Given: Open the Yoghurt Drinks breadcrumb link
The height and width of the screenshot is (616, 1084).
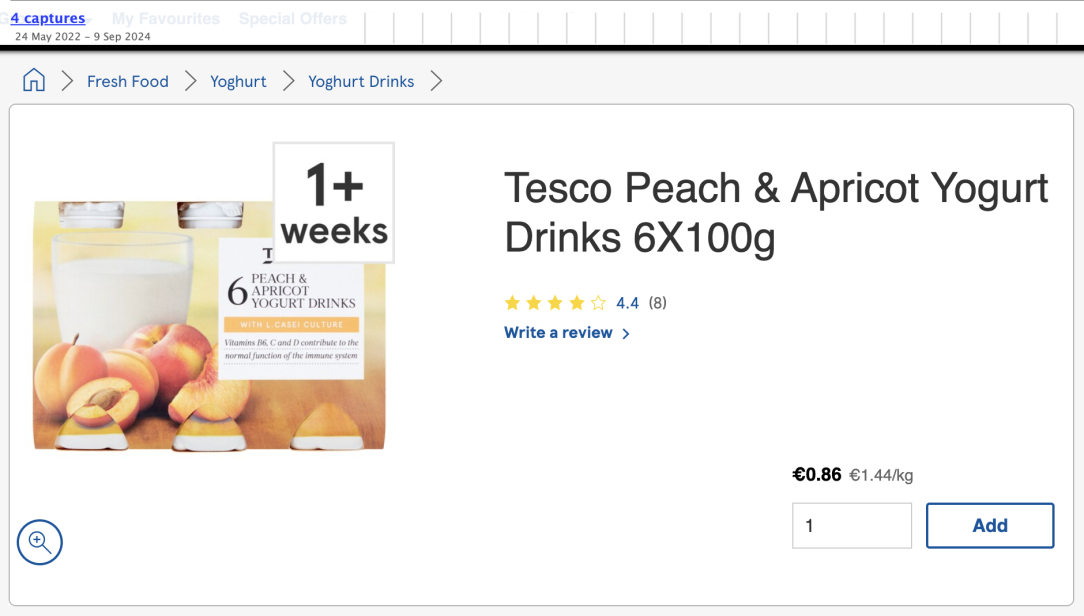Looking at the screenshot, I should pos(361,82).
